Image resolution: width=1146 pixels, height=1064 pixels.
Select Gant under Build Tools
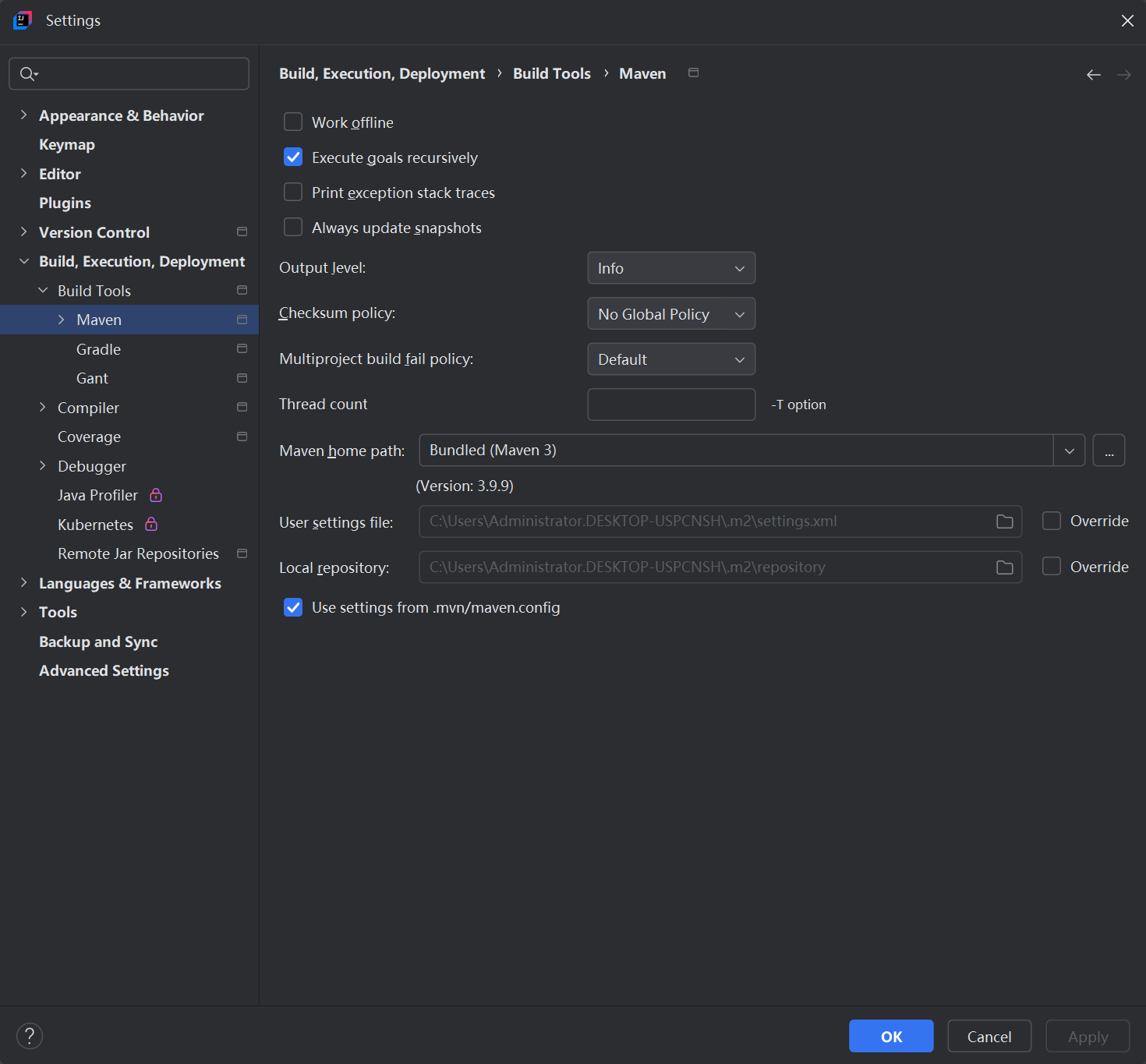coord(92,378)
